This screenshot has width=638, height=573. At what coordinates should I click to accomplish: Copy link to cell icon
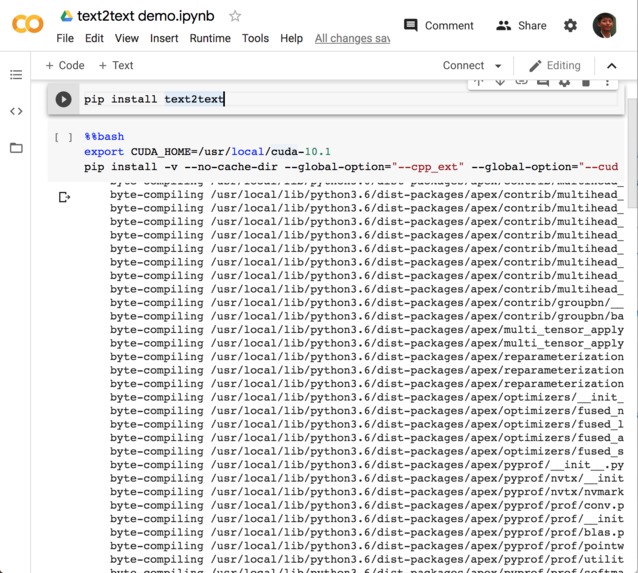(521, 82)
